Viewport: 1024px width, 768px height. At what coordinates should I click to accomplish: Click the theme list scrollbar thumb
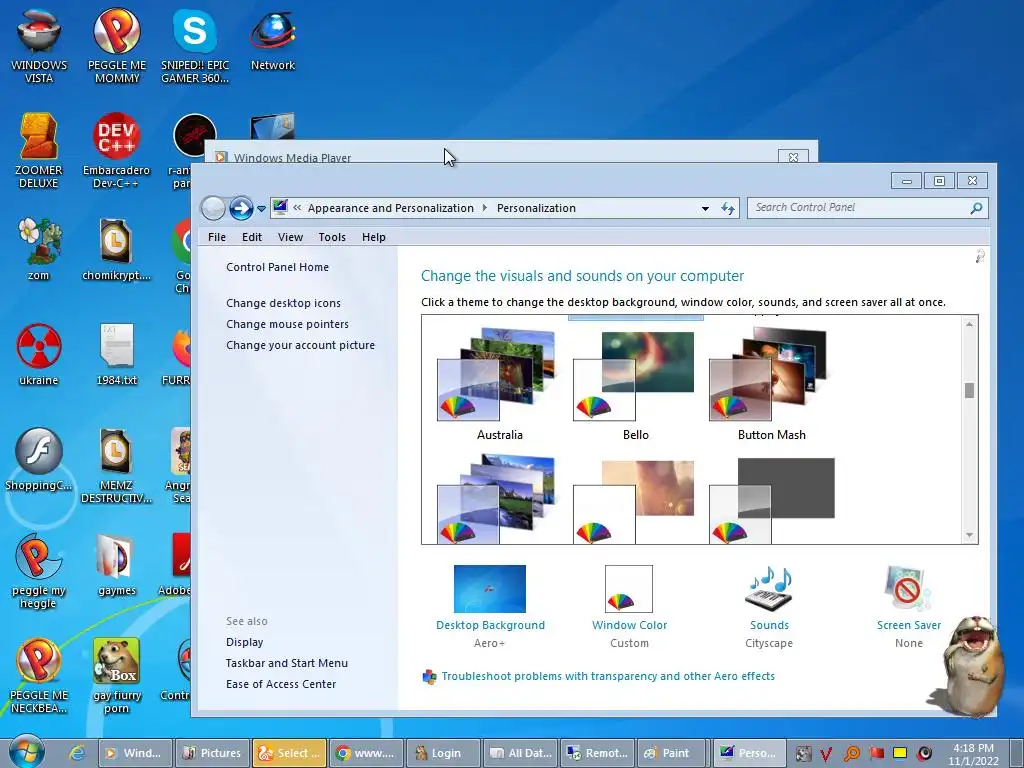[969, 390]
